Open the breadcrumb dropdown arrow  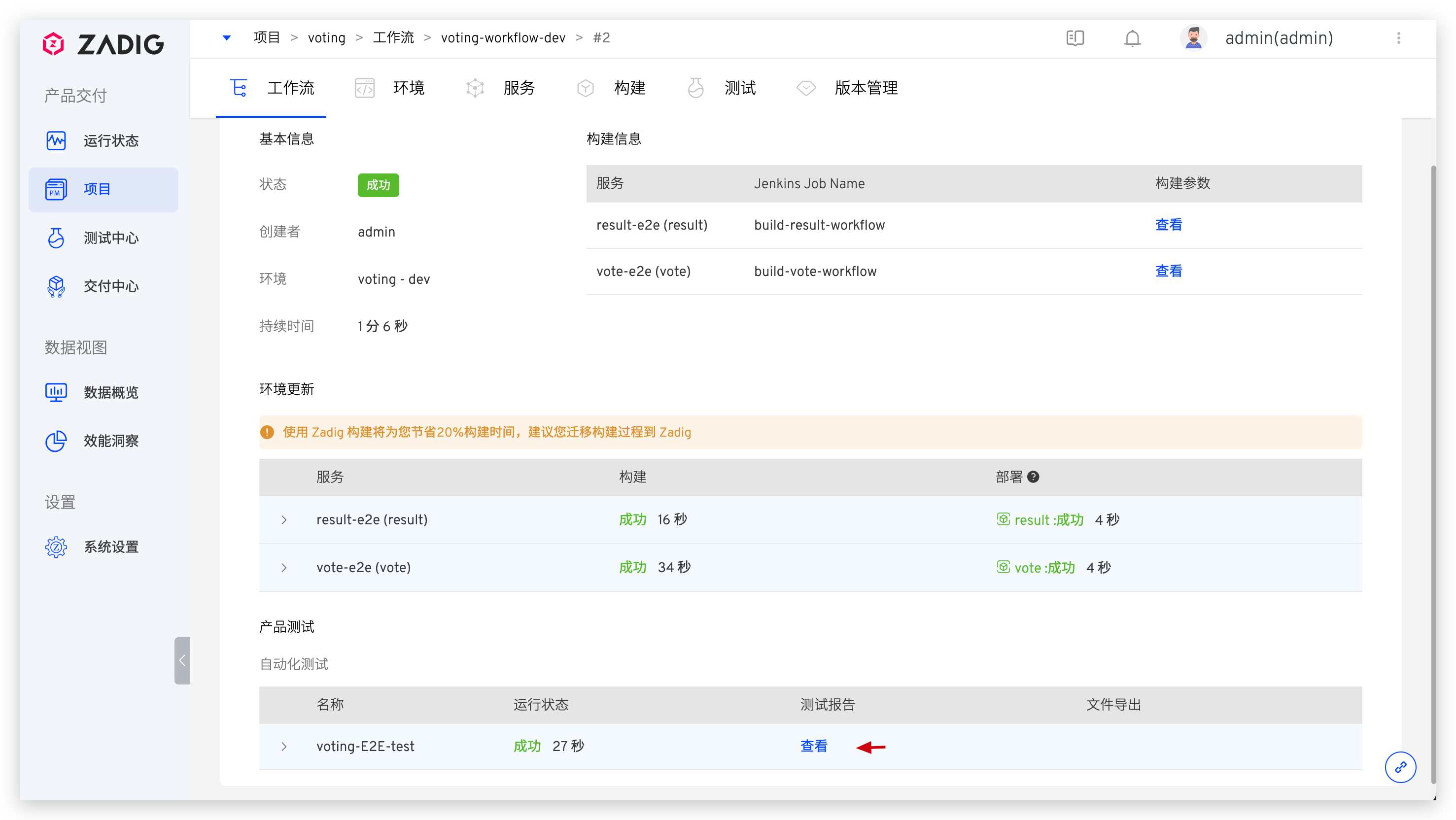(227, 38)
